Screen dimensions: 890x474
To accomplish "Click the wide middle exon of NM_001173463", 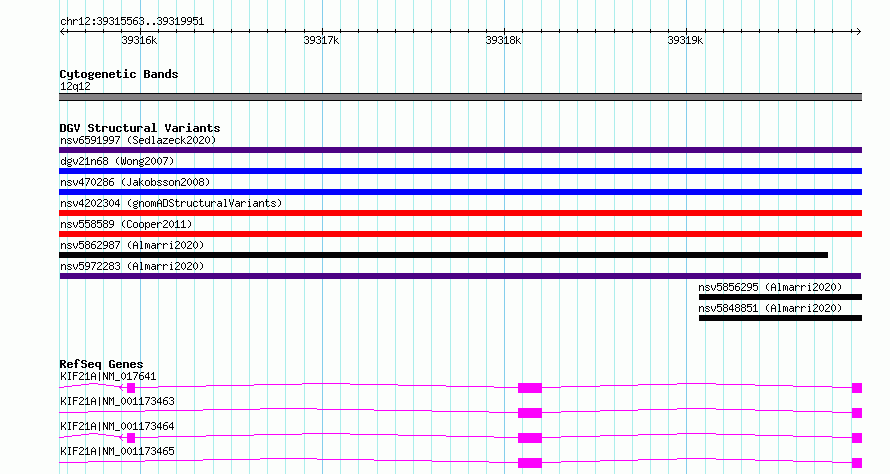I will coord(530,413).
